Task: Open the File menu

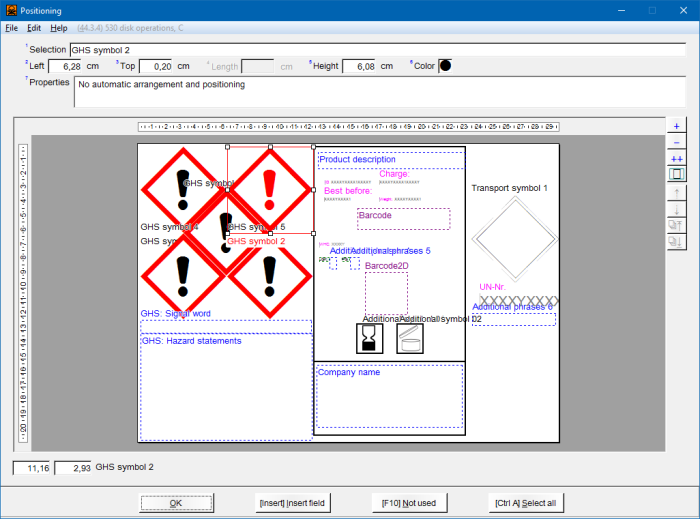Action: [12, 28]
